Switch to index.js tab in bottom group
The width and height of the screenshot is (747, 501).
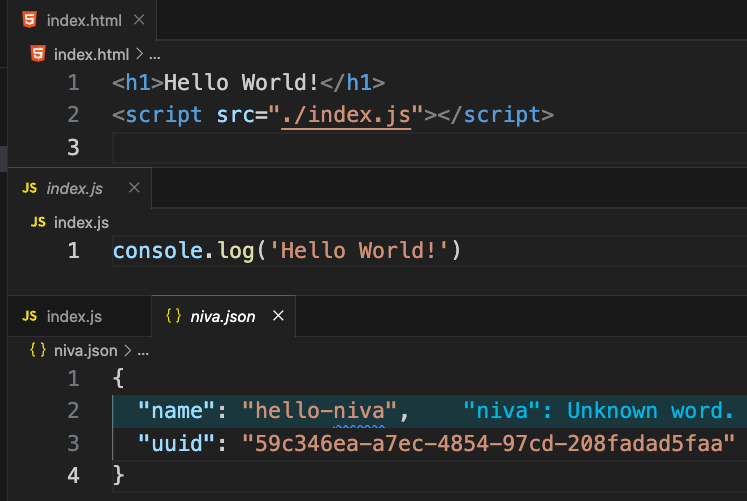tap(80, 316)
